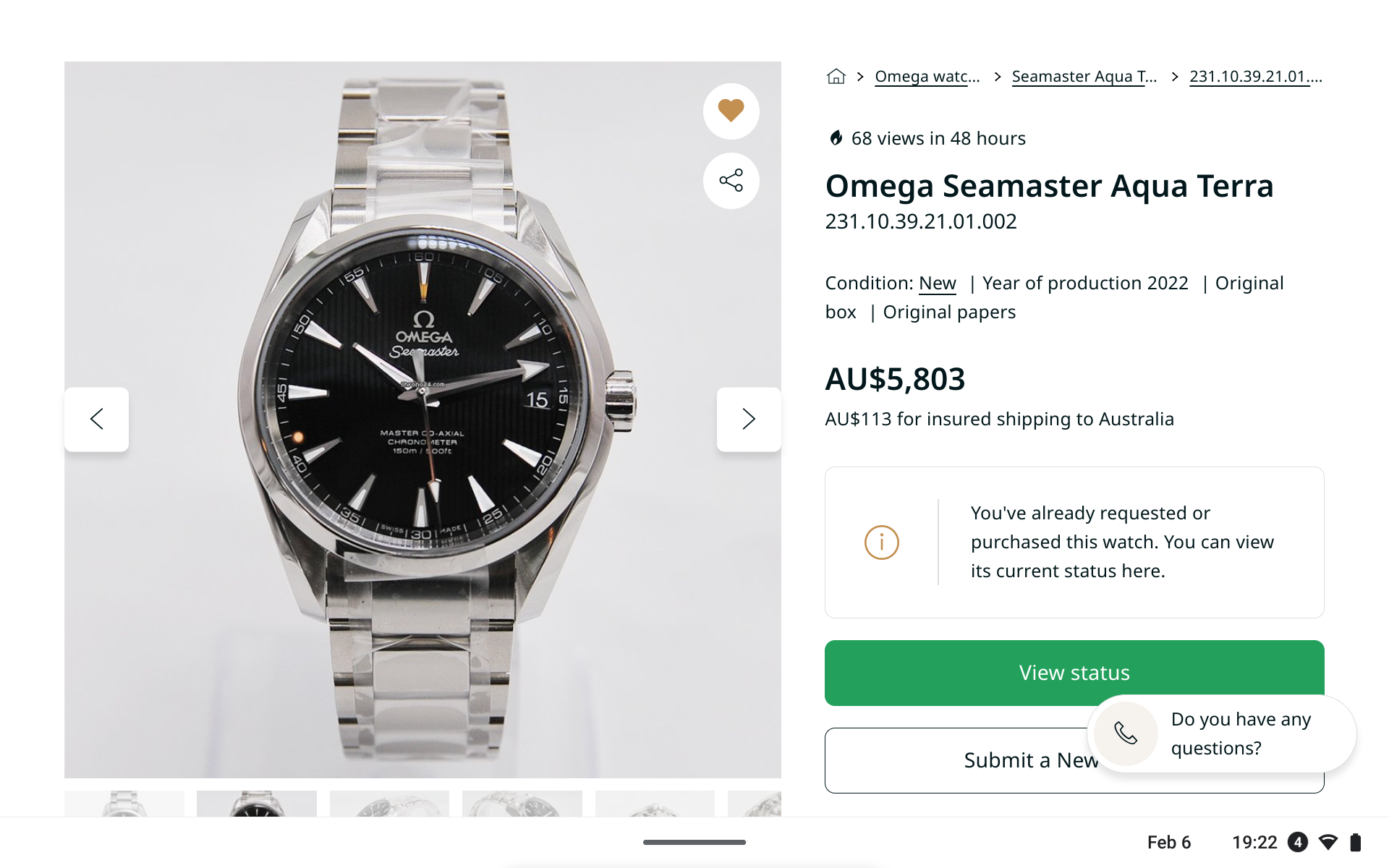Select the fourth gallery thumbnail

point(522,804)
